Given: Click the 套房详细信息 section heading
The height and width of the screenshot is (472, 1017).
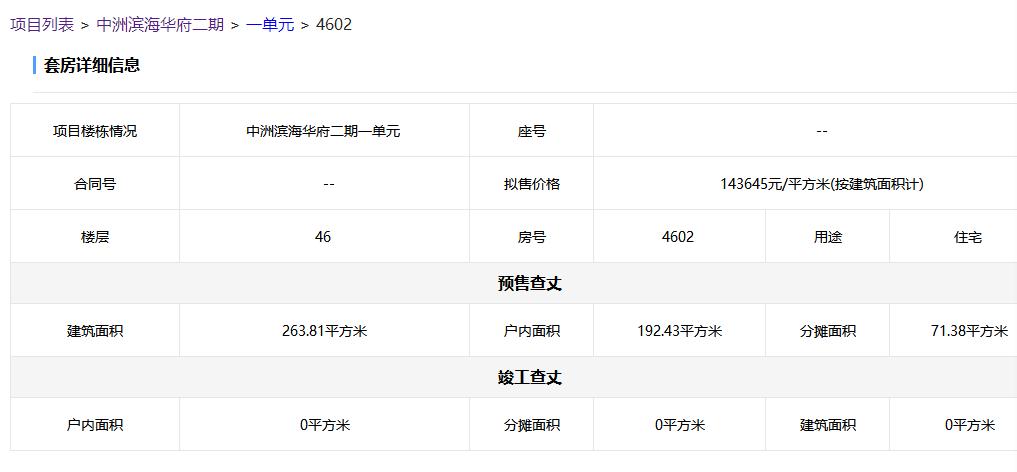Looking at the screenshot, I should pos(92,66).
